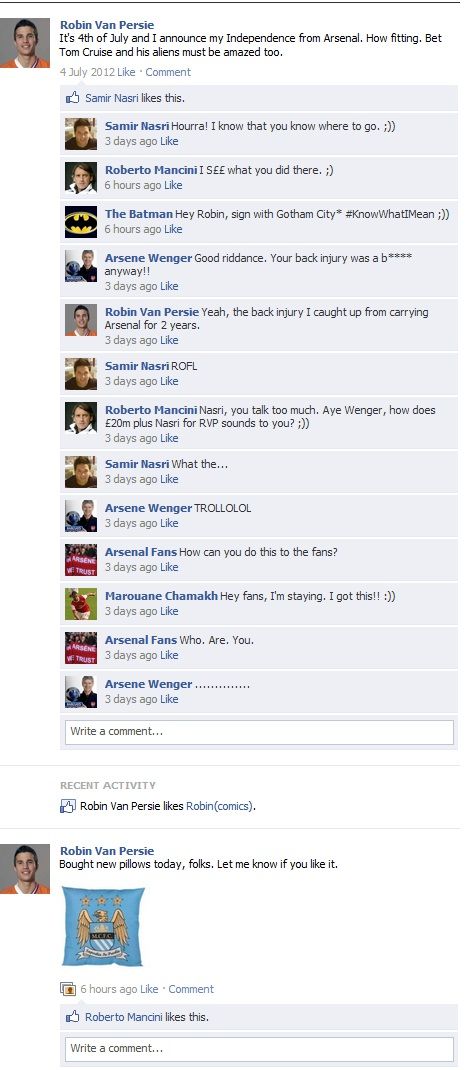
Task: Open the Manchester City pillow photo
Action: [104, 926]
